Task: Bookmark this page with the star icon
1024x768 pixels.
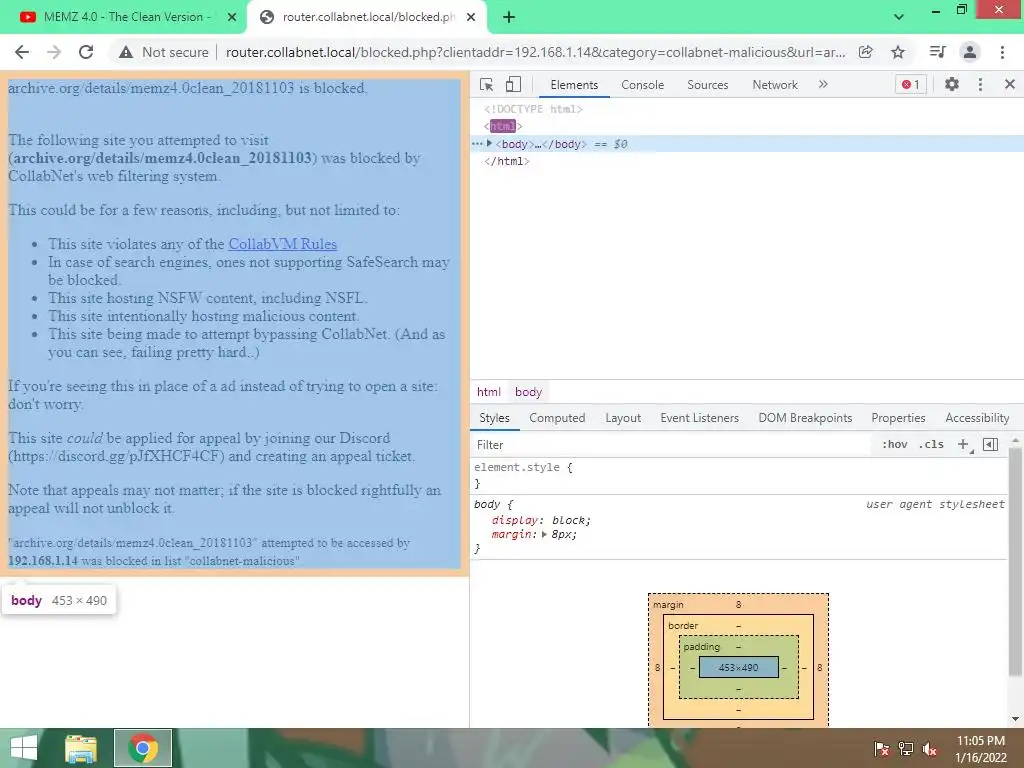Action: pos(898,52)
